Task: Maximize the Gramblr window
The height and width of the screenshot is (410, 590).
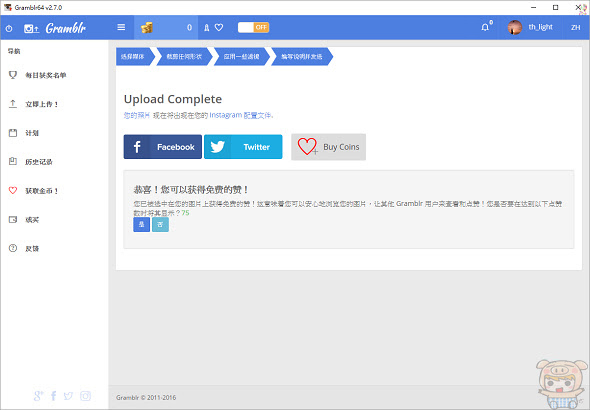Action: (556, 7)
